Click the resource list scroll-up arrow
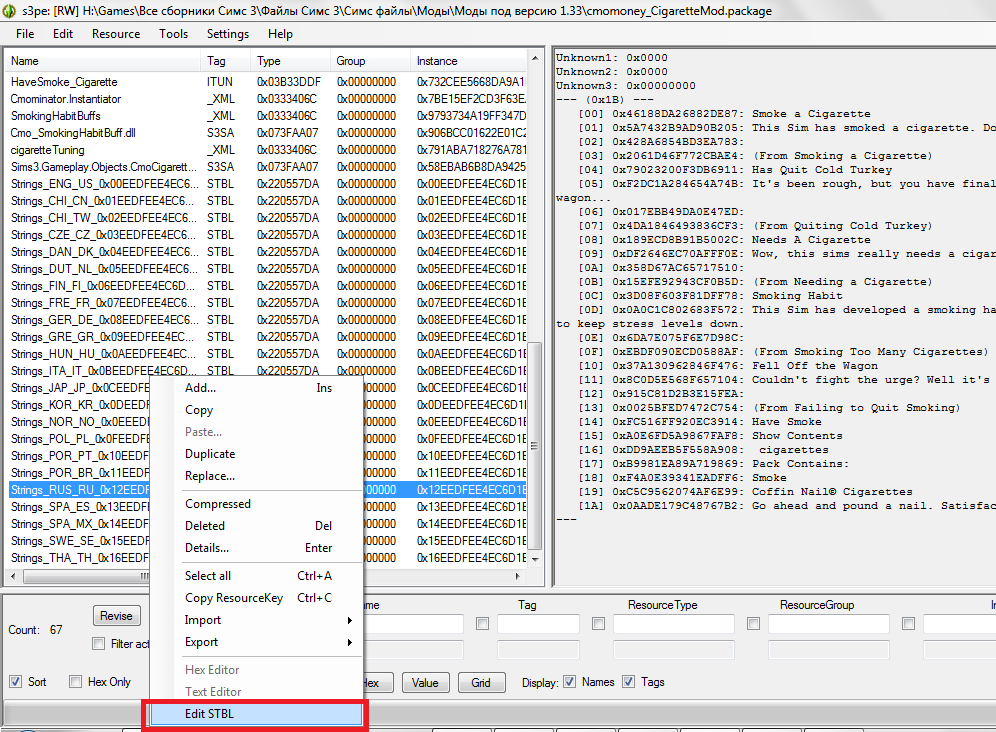The image size is (996, 732). 536,61
